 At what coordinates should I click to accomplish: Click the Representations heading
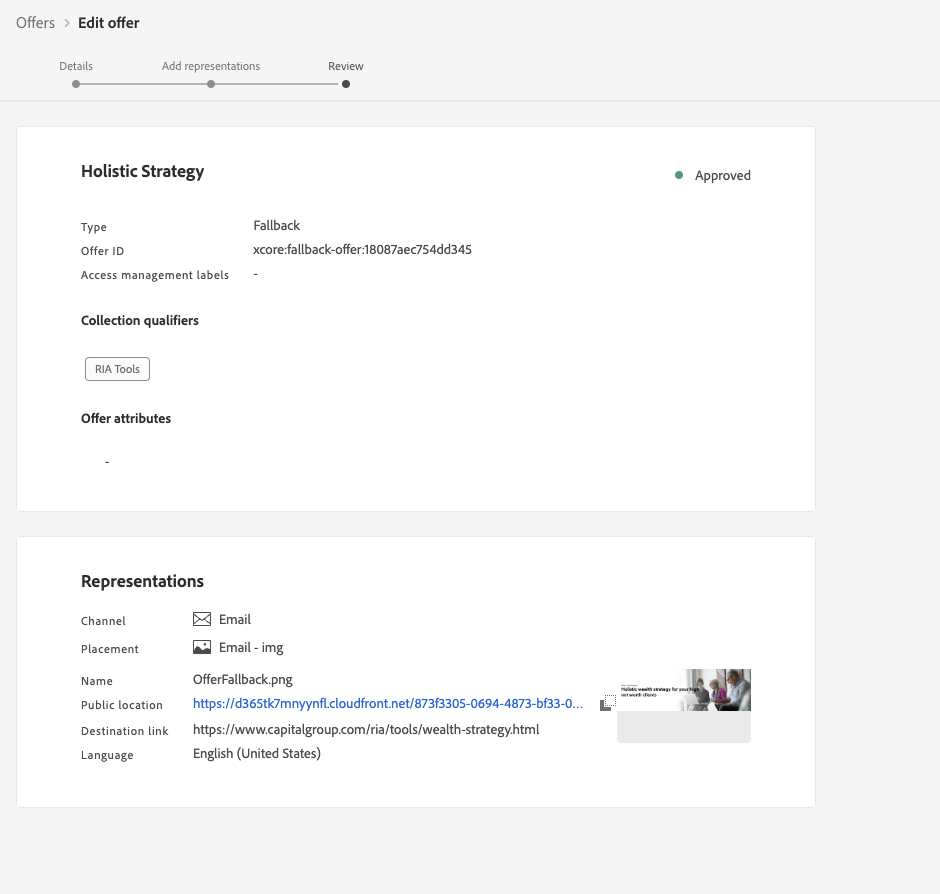(143, 581)
